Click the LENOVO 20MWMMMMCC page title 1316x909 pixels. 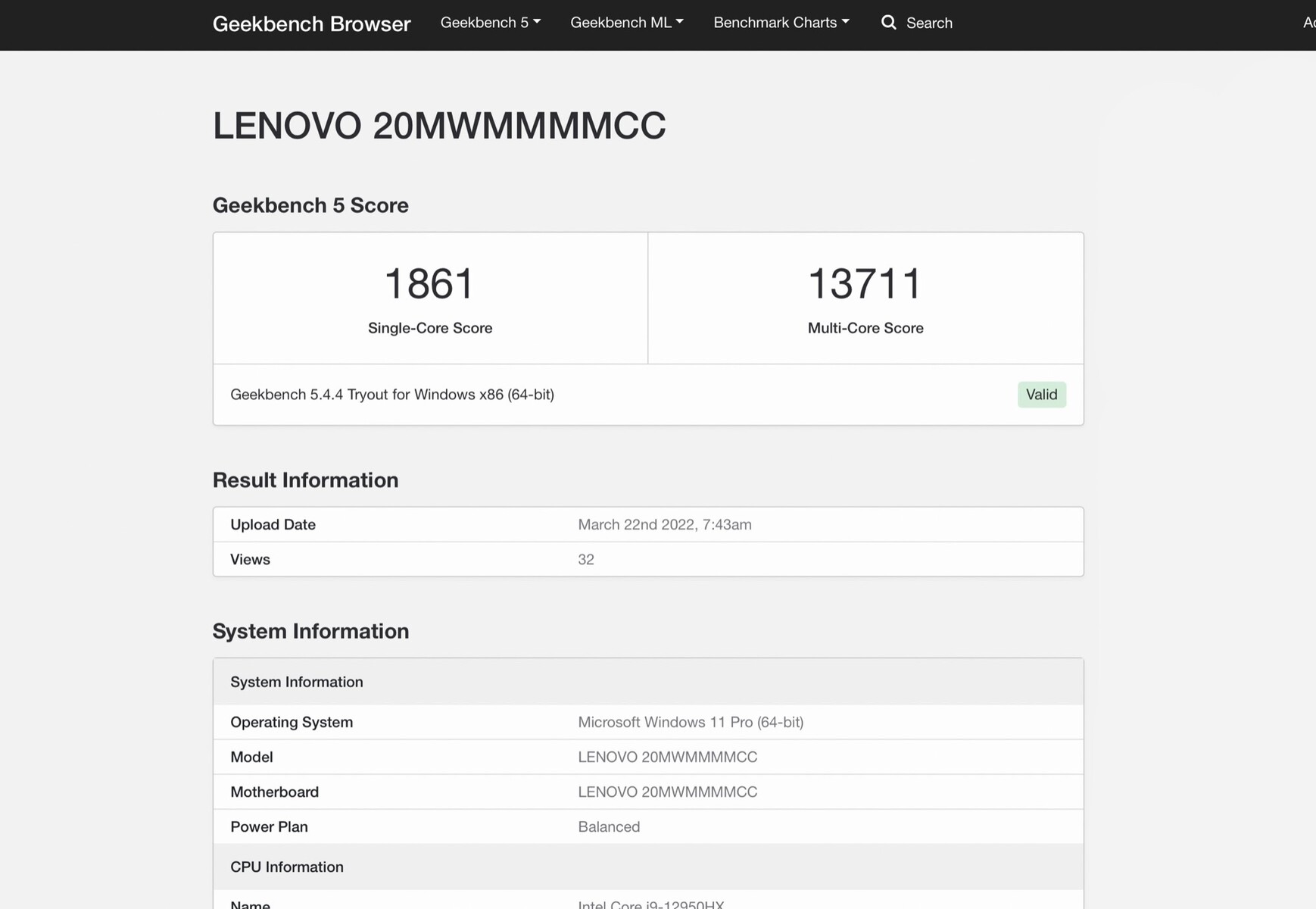click(439, 126)
